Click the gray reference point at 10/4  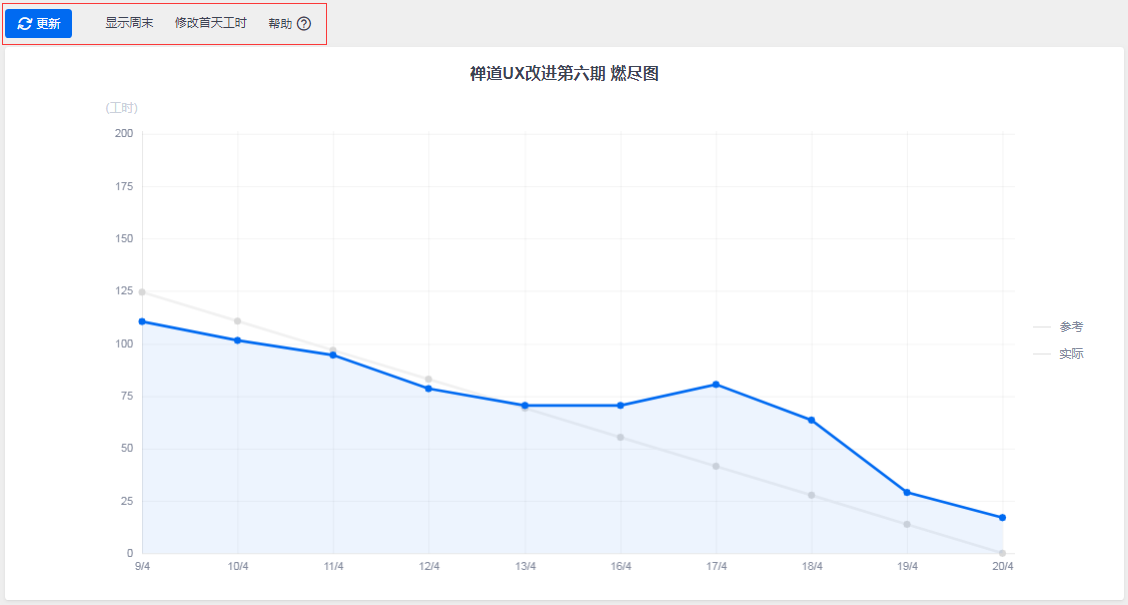tap(237, 321)
